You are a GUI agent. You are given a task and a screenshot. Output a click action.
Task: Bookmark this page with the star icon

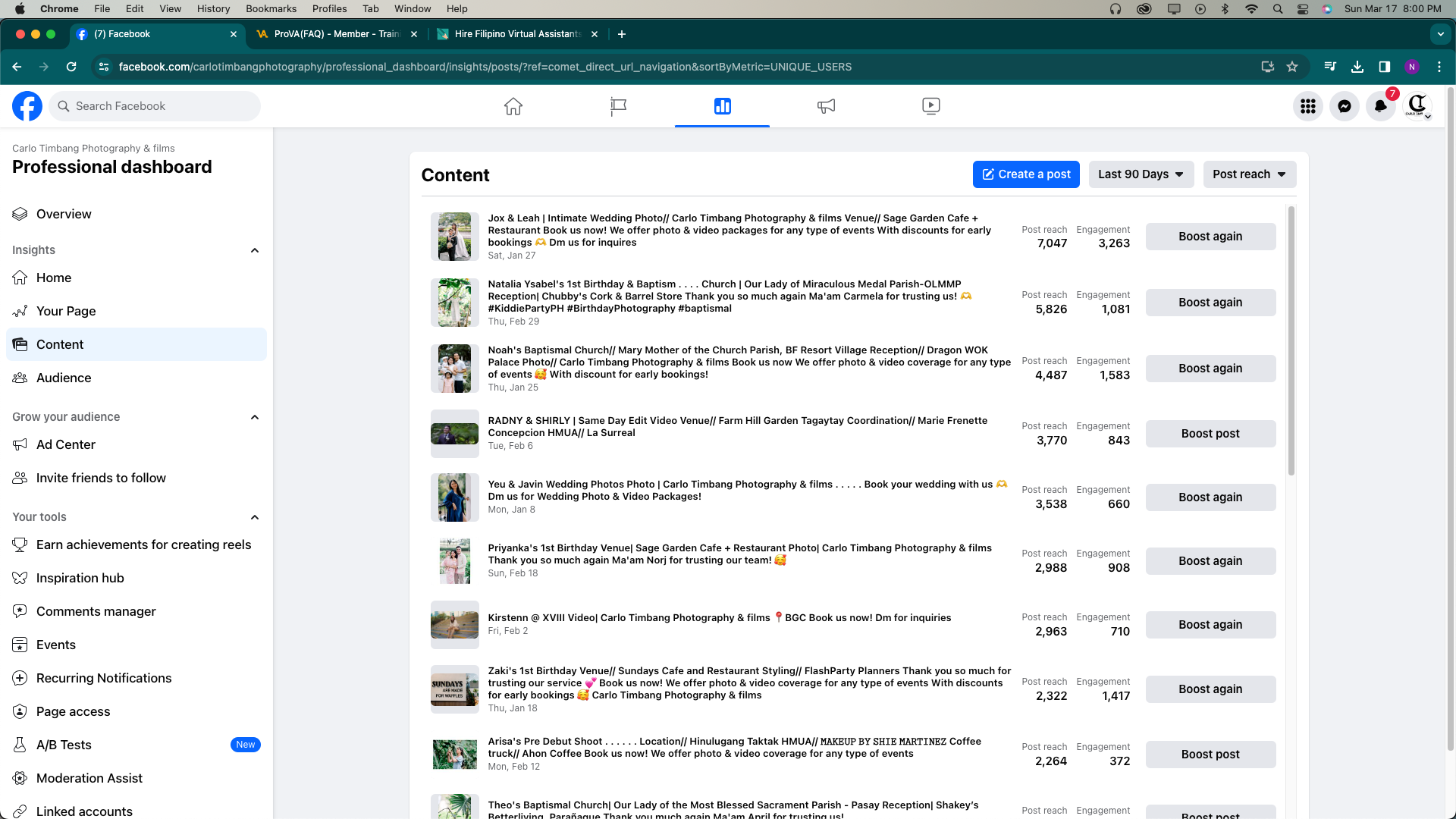[1292, 67]
